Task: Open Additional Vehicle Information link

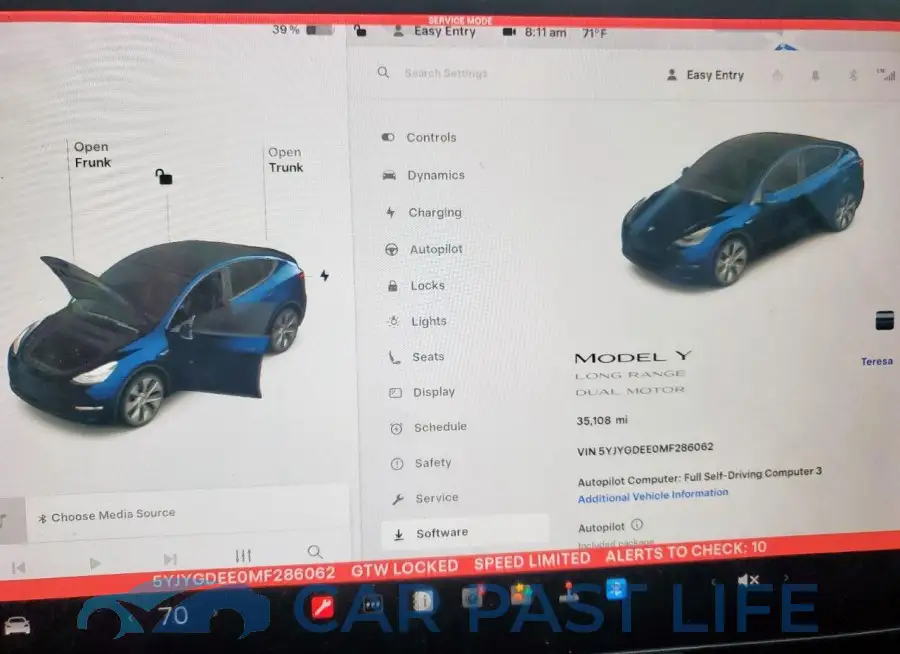Action: 653,496
